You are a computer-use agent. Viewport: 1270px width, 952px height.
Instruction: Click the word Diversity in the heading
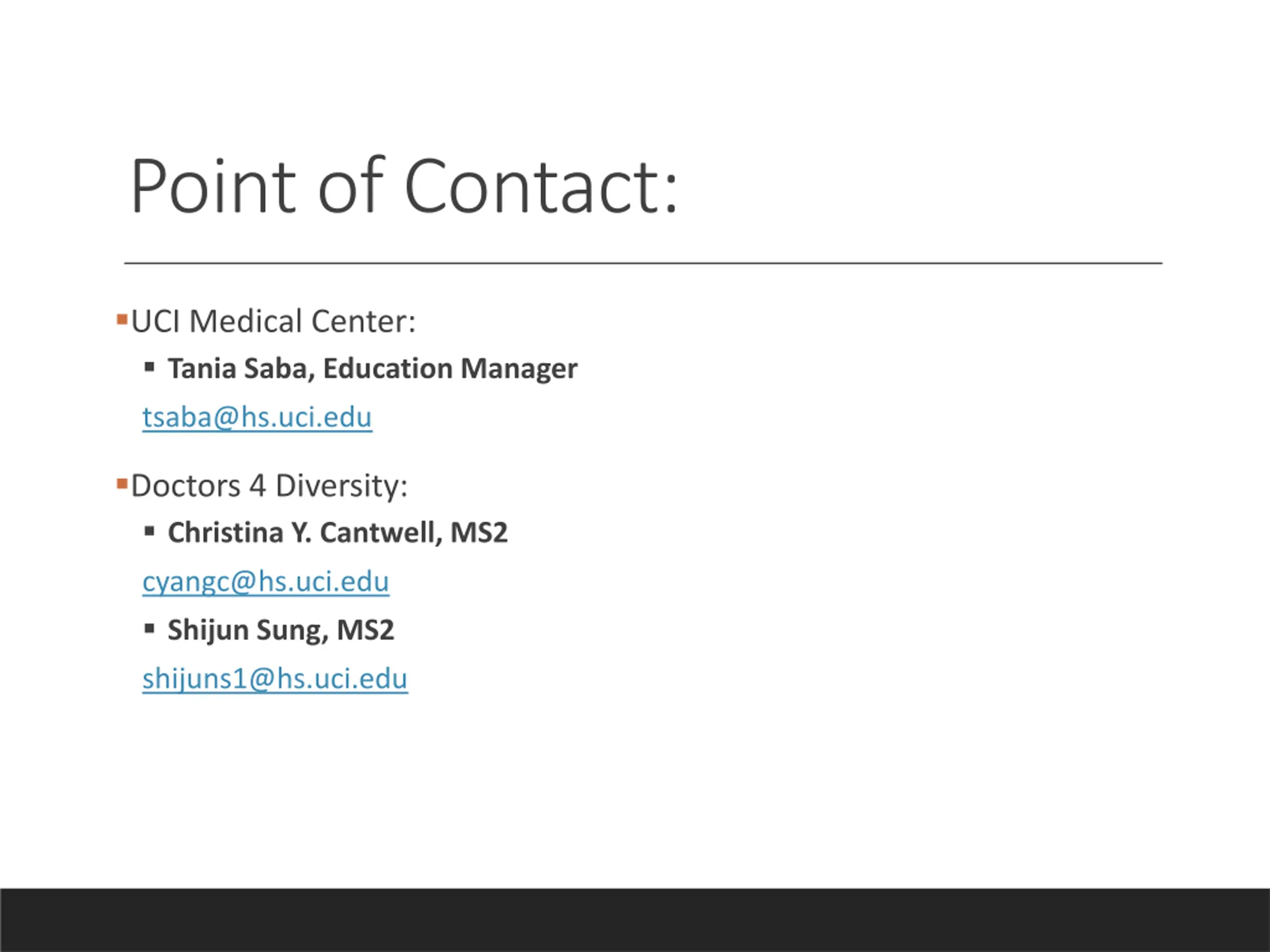pos(342,485)
